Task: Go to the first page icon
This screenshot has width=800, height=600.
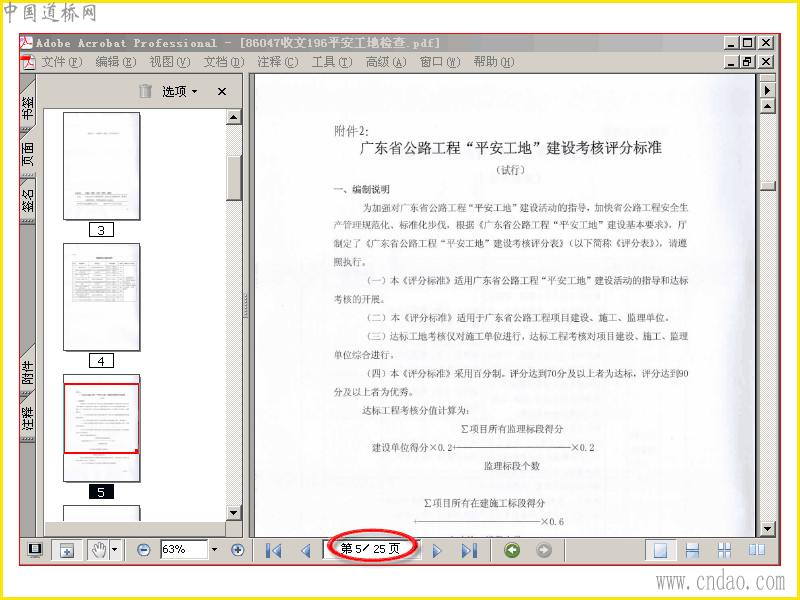Action: [x=273, y=551]
